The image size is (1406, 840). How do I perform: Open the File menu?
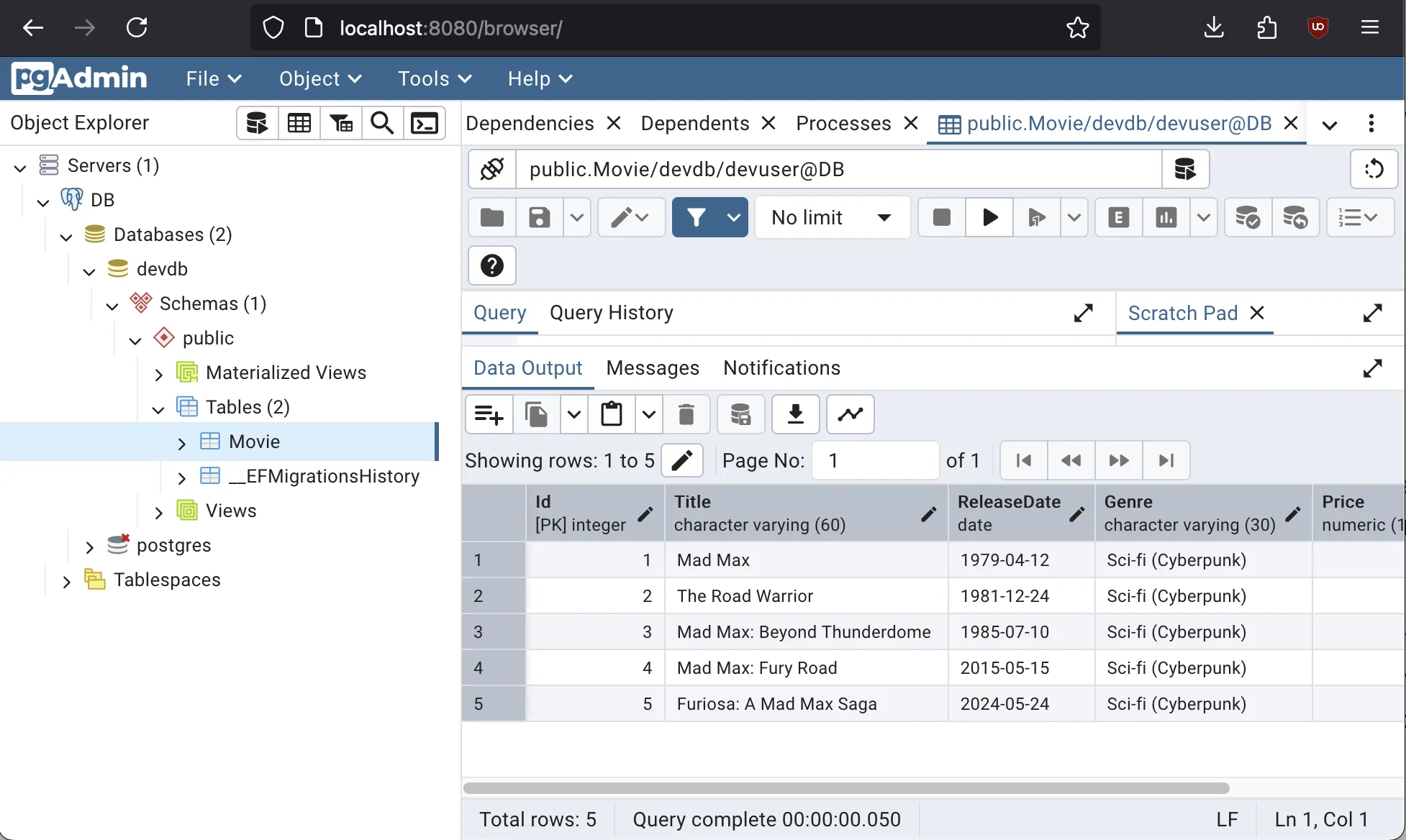[213, 79]
